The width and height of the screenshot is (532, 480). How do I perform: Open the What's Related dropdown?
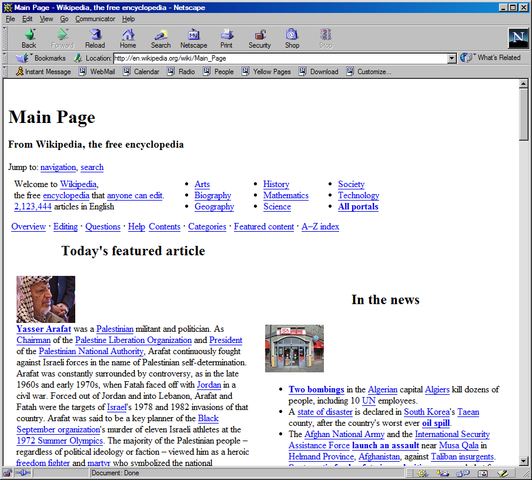coord(491,58)
